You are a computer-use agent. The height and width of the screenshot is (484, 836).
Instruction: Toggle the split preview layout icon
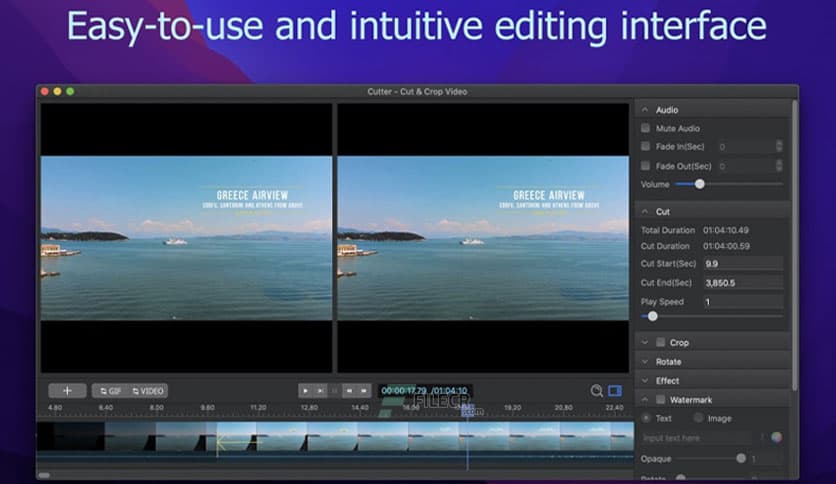(615, 391)
